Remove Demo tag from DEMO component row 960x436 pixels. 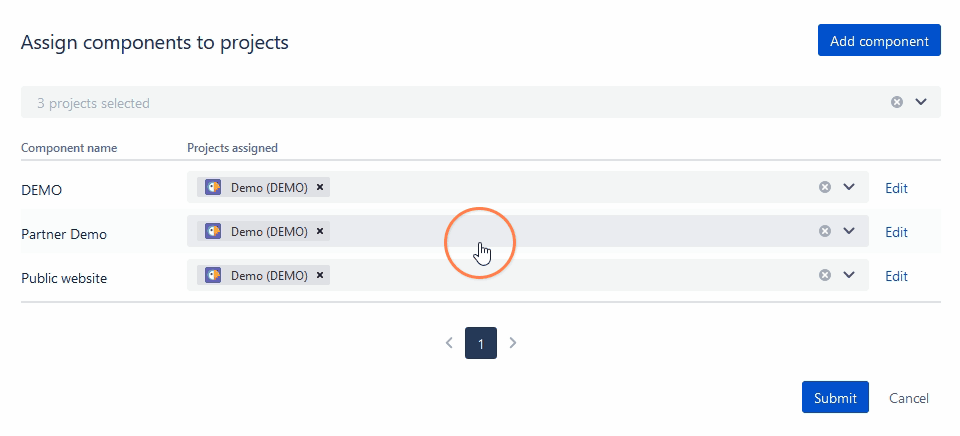point(320,187)
